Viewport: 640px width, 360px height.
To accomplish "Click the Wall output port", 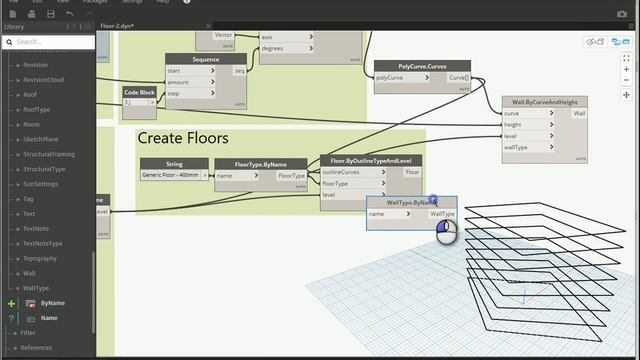I will (579, 113).
